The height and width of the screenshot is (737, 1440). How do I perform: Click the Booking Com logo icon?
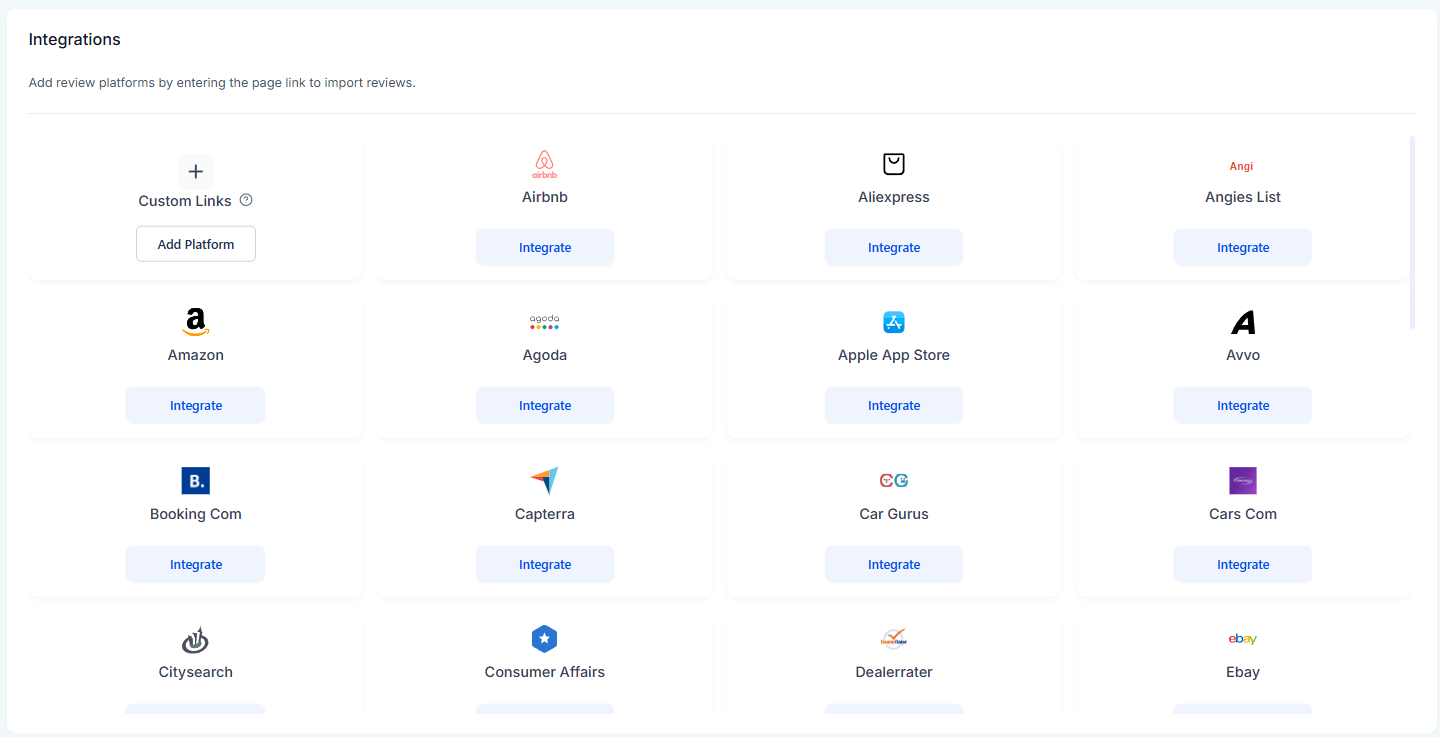pos(196,481)
